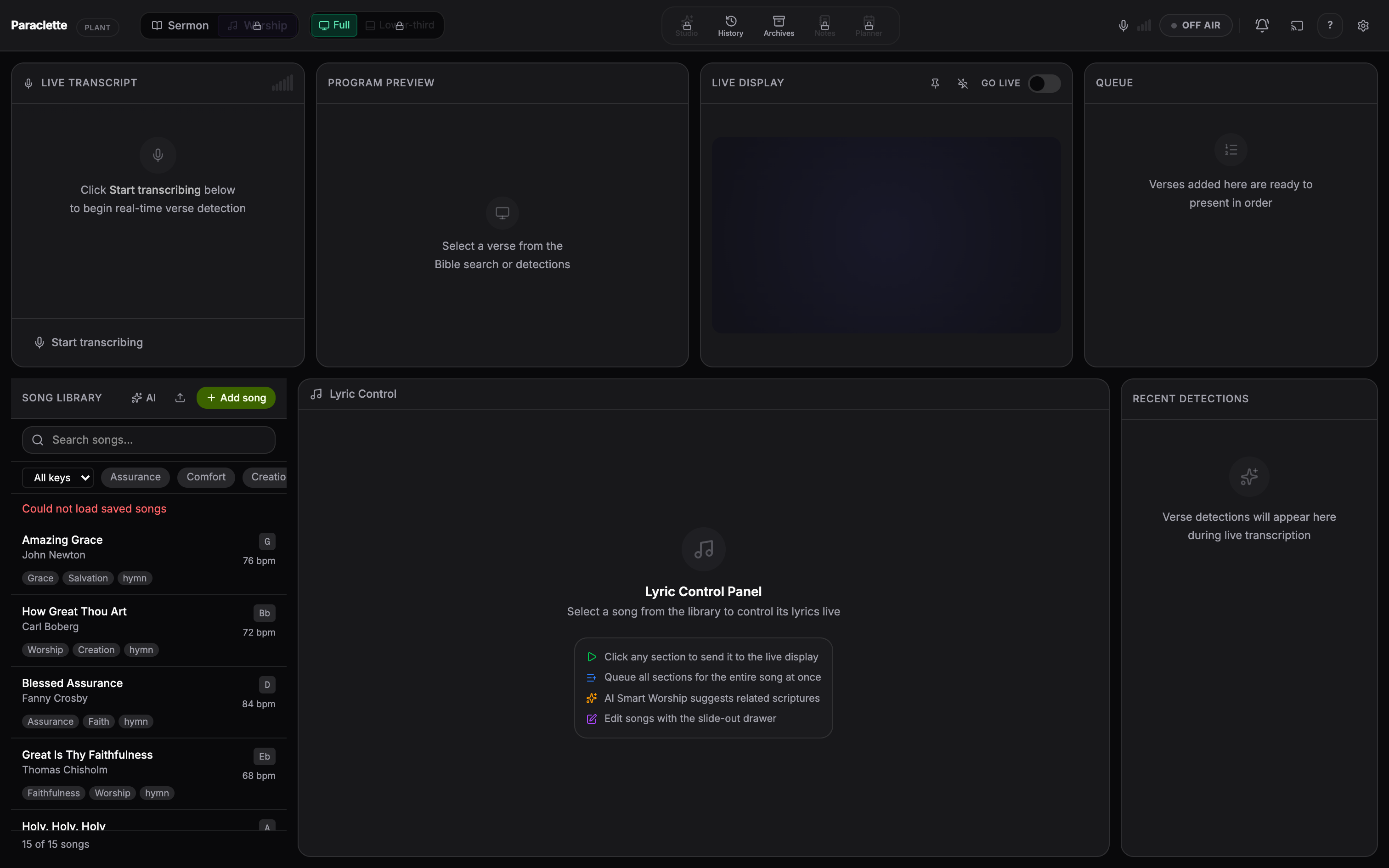Click the audio level bars in top bar
The height and width of the screenshot is (868, 1389).
[x=1144, y=25]
